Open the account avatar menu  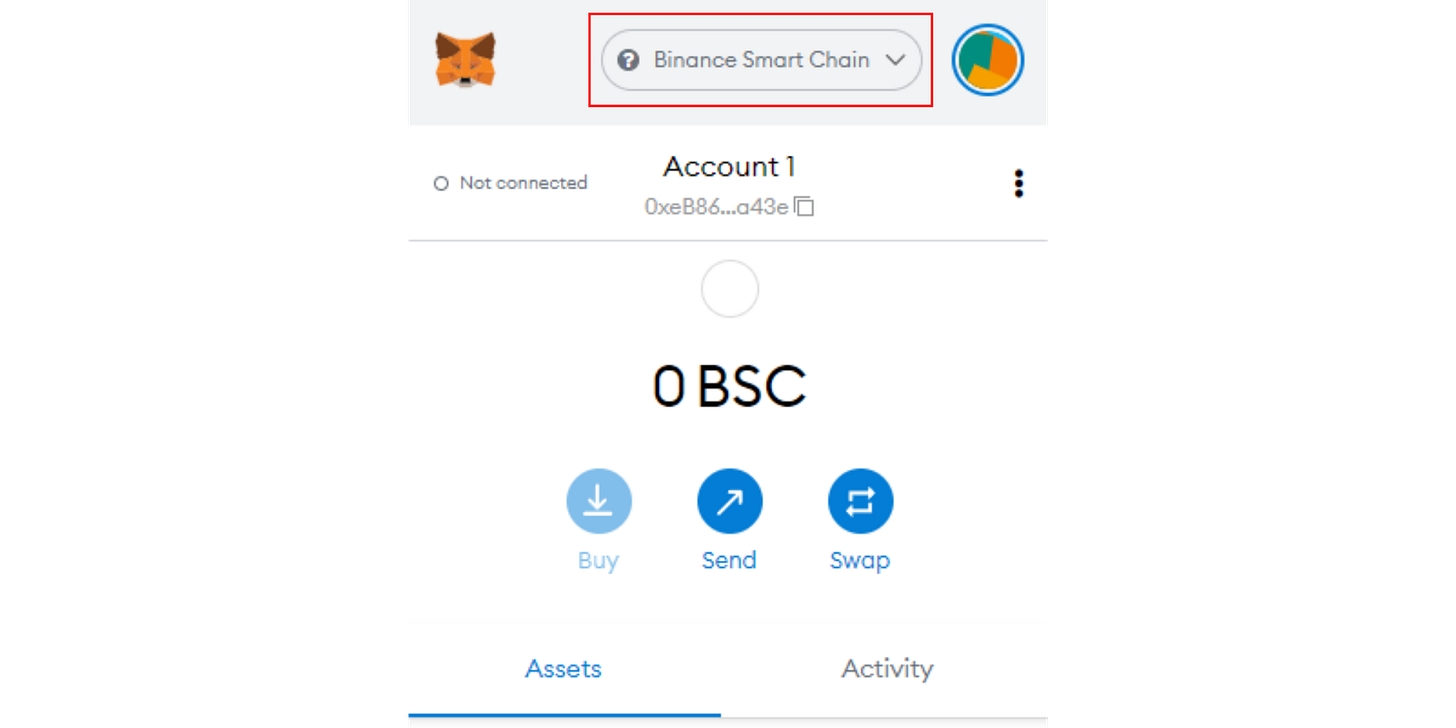click(x=987, y=60)
